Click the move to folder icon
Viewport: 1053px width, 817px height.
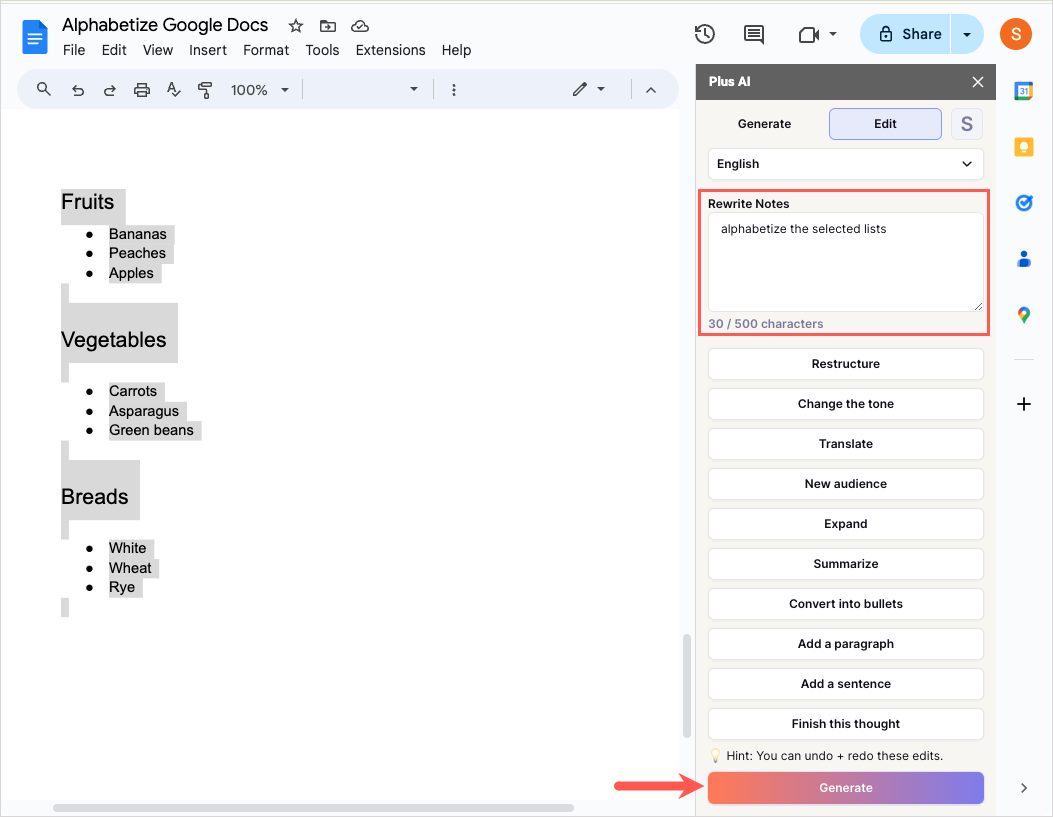pos(328,26)
